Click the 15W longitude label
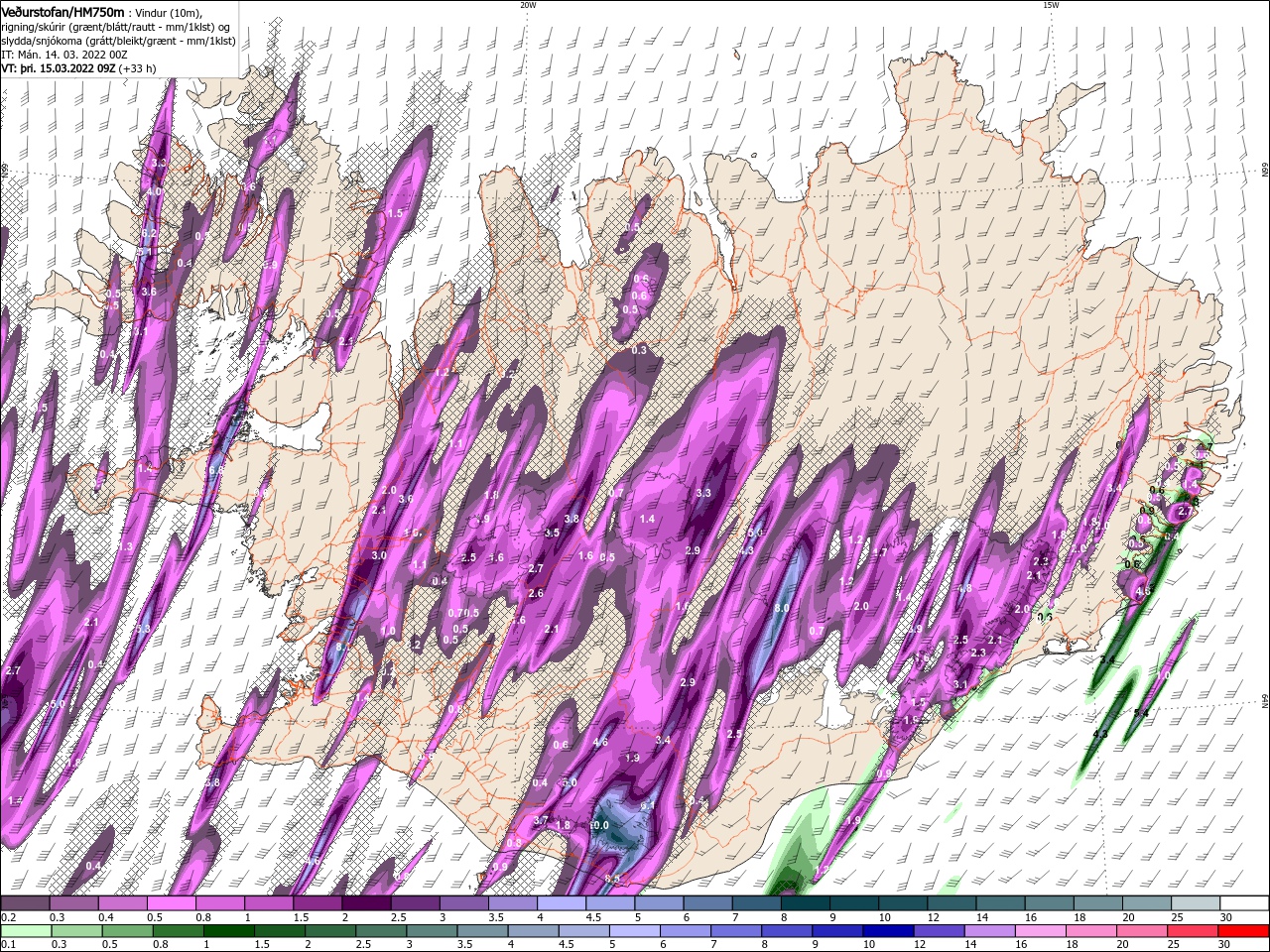 tap(1051, 5)
